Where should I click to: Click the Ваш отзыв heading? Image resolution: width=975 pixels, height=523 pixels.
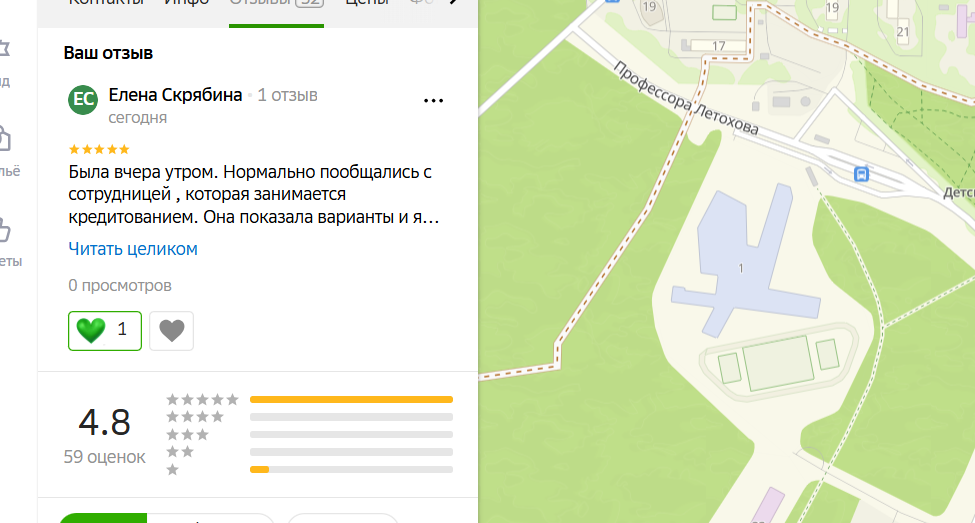108,53
